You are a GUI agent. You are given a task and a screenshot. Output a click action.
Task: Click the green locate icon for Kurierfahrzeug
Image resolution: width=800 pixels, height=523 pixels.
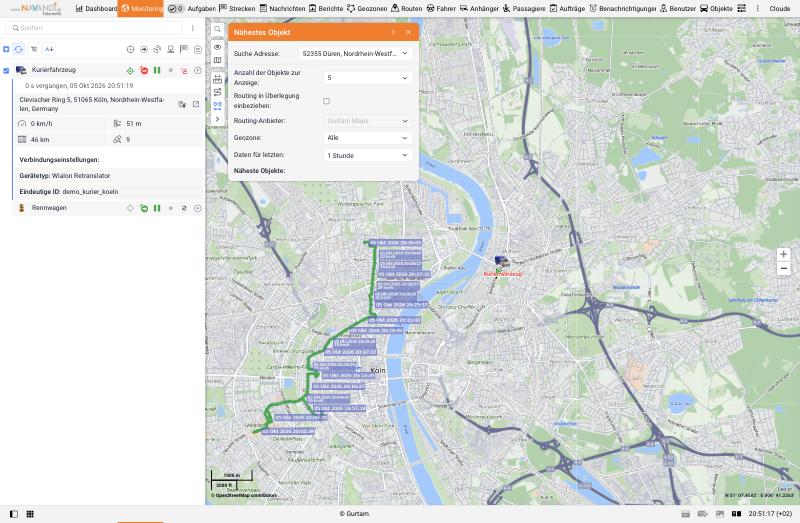pos(130,71)
